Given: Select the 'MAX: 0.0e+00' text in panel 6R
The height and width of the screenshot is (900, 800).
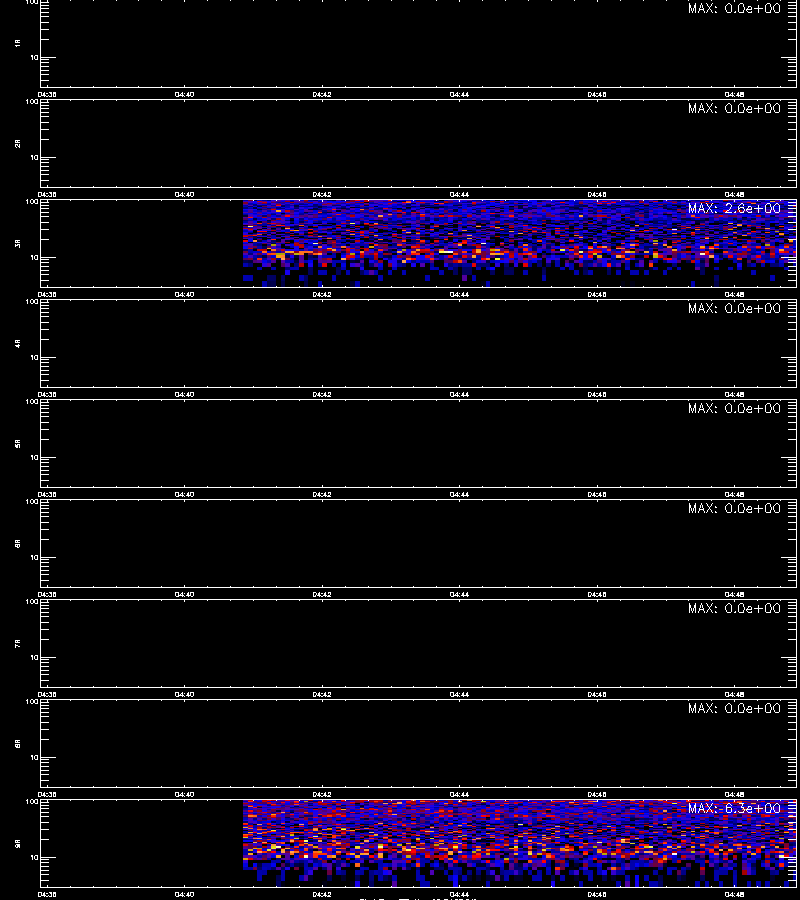Looking at the screenshot, I should 734,508.
